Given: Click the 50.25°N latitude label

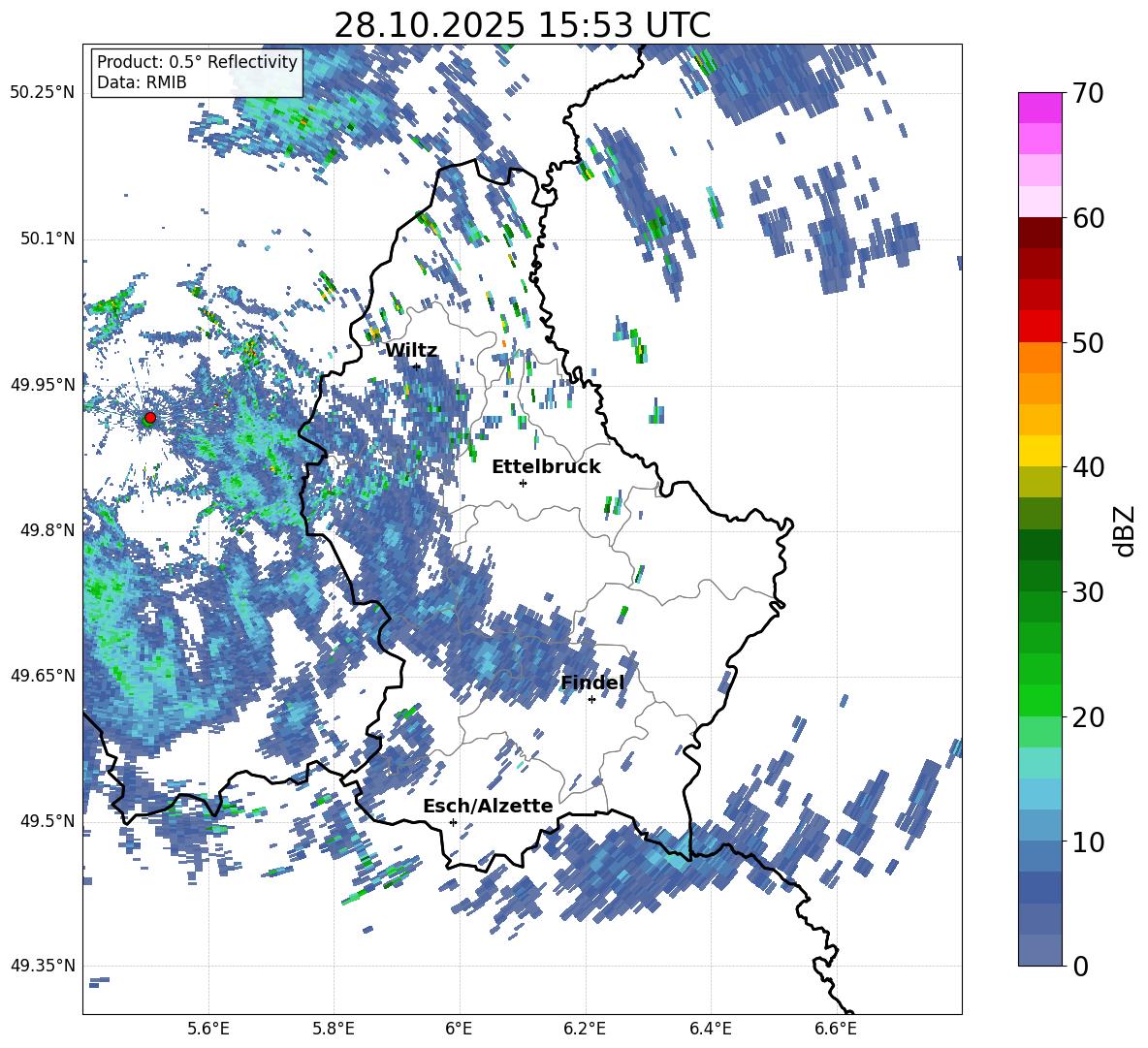Looking at the screenshot, I should pyautogui.click(x=43, y=93).
